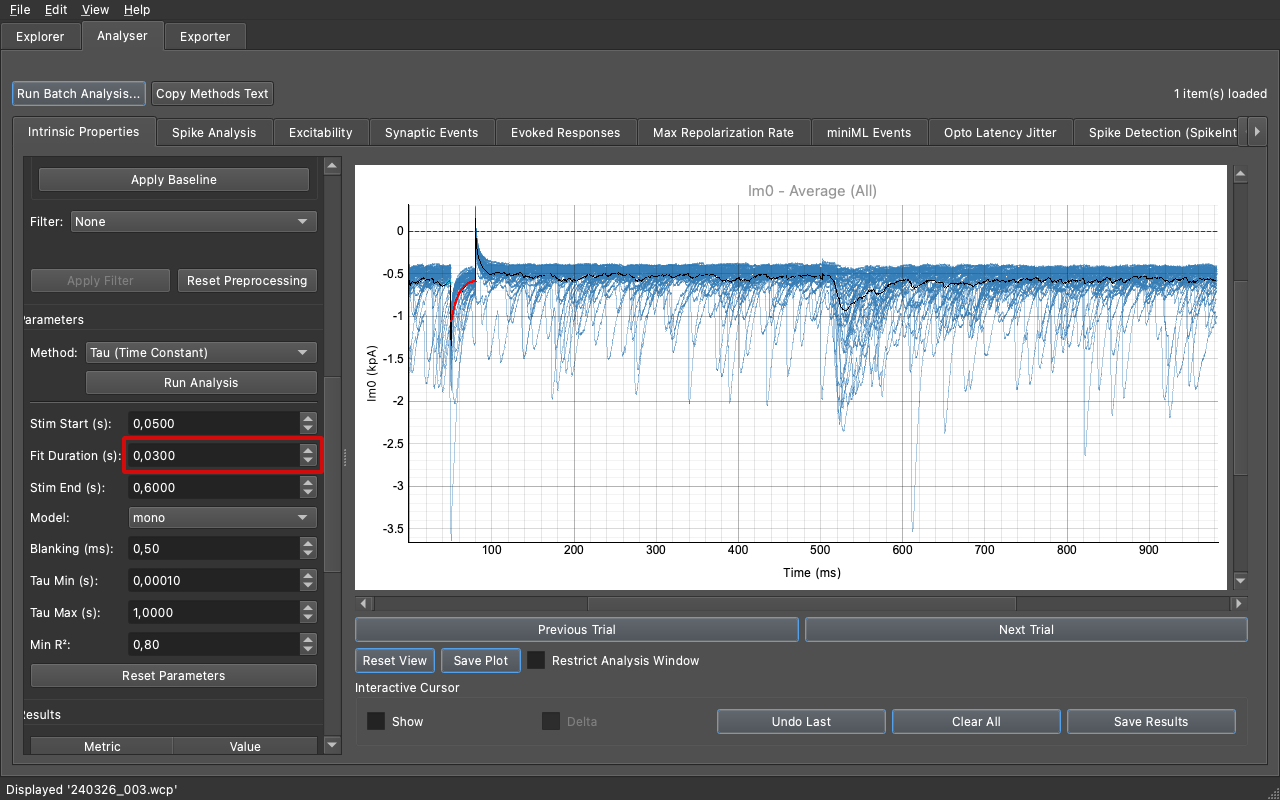This screenshot has height=800, width=1280.
Task: Click the Tau Min value field
Action: point(213,581)
